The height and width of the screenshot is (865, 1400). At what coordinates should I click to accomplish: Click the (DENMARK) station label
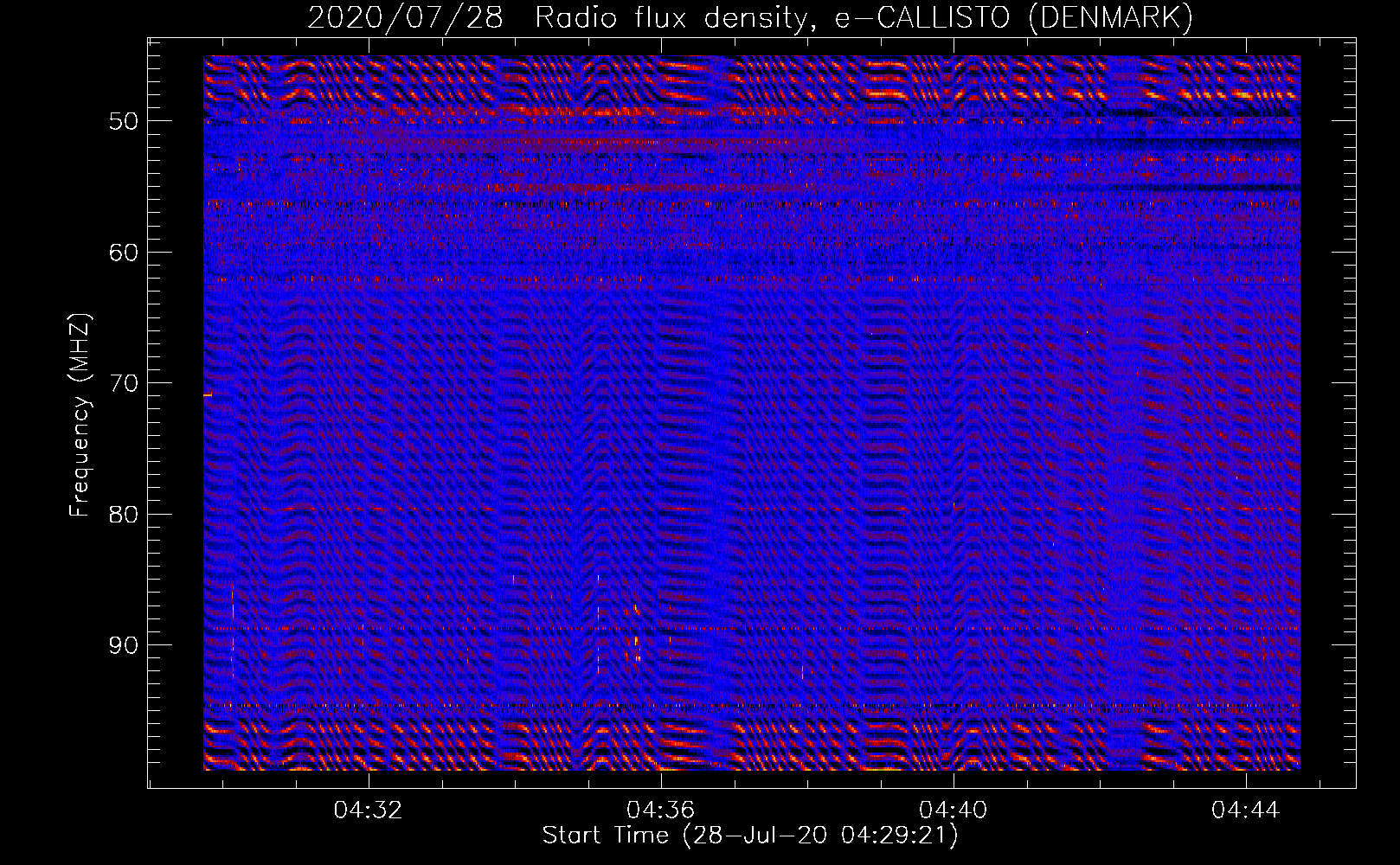click(1110, 18)
